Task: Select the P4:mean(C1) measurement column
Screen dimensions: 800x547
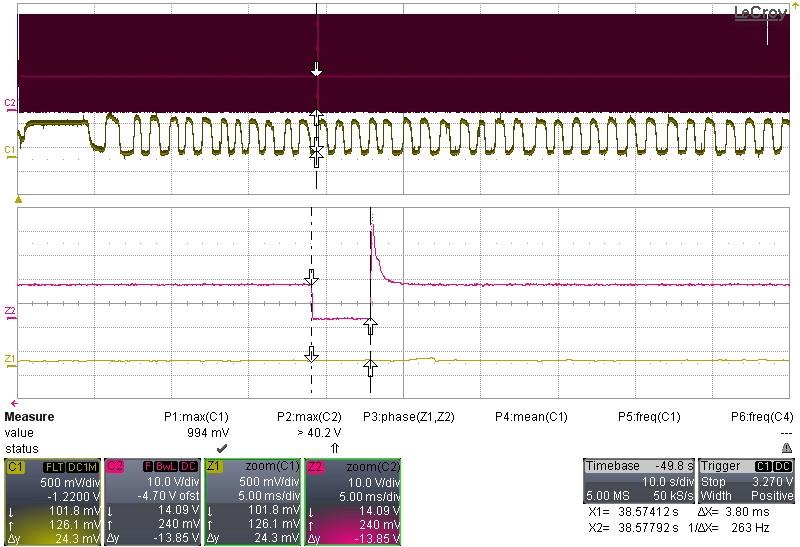Action: (x=531, y=417)
